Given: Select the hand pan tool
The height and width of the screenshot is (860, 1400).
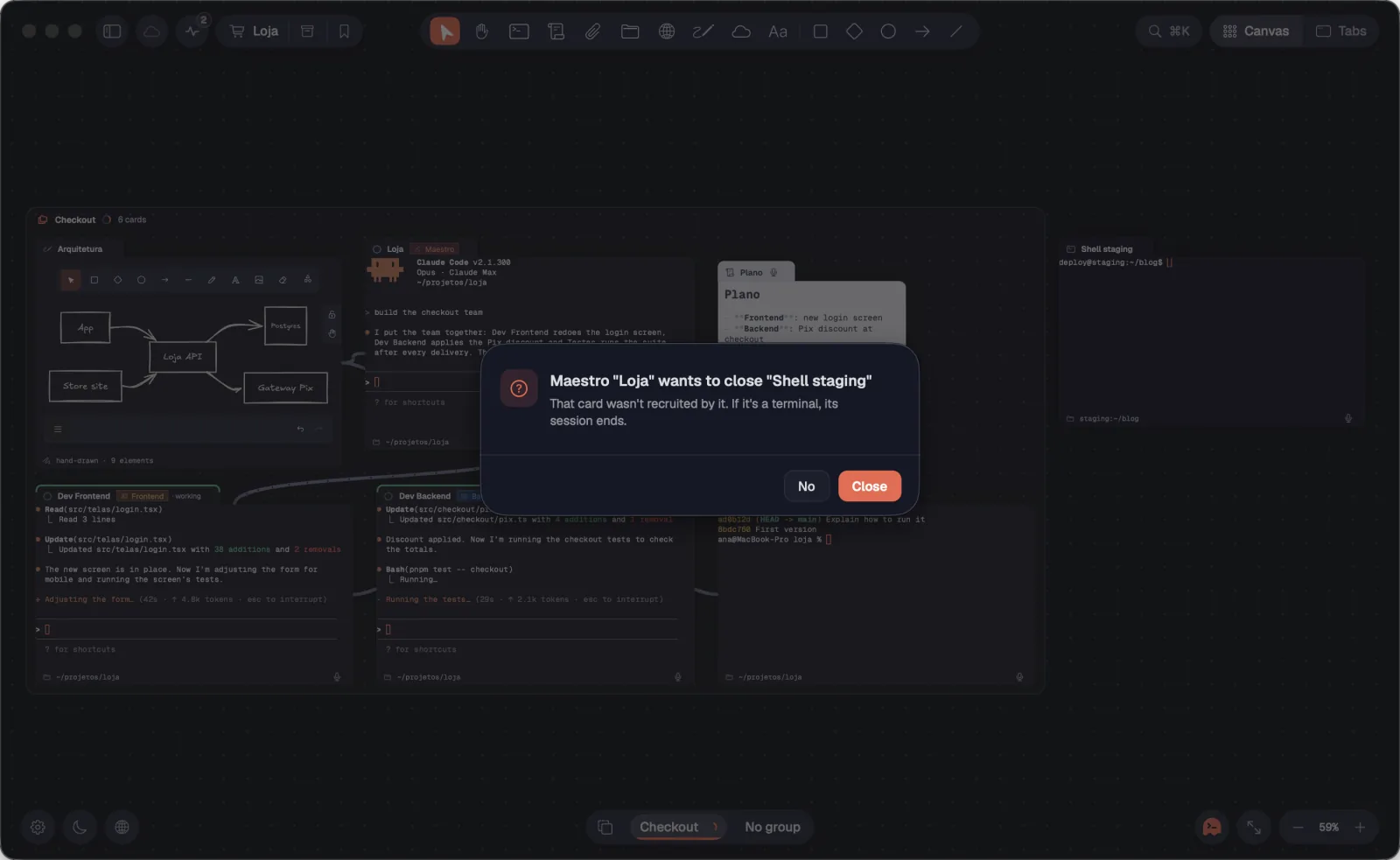Looking at the screenshot, I should click(x=482, y=31).
